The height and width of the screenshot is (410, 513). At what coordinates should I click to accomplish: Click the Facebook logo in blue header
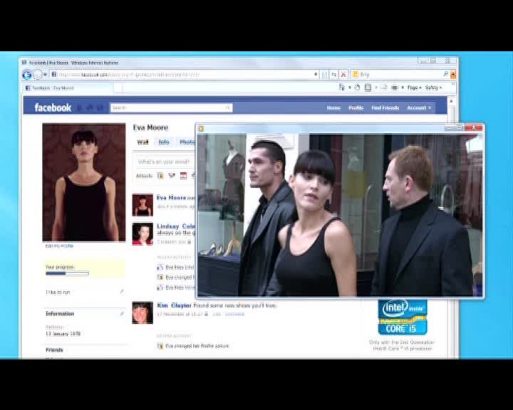(x=53, y=108)
